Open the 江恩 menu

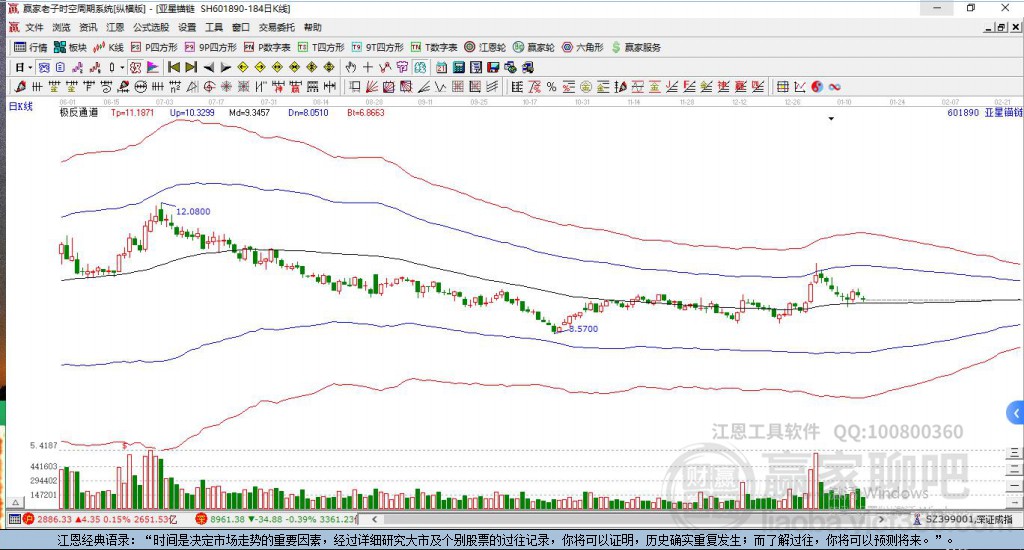click(x=115, y=27)
